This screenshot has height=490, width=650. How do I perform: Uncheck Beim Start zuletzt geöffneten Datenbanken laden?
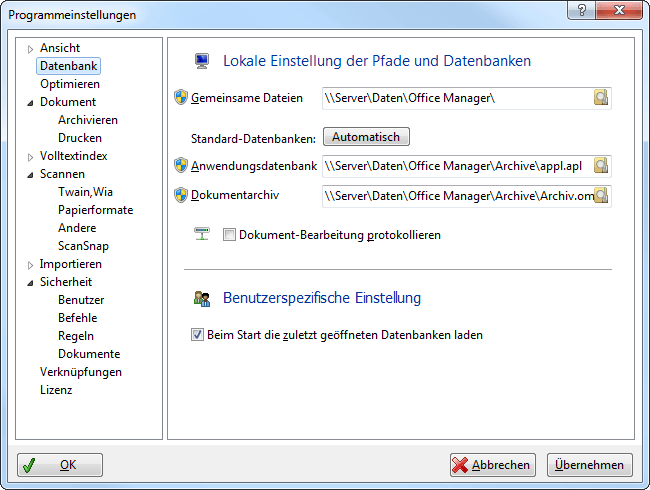pos(197,335)
